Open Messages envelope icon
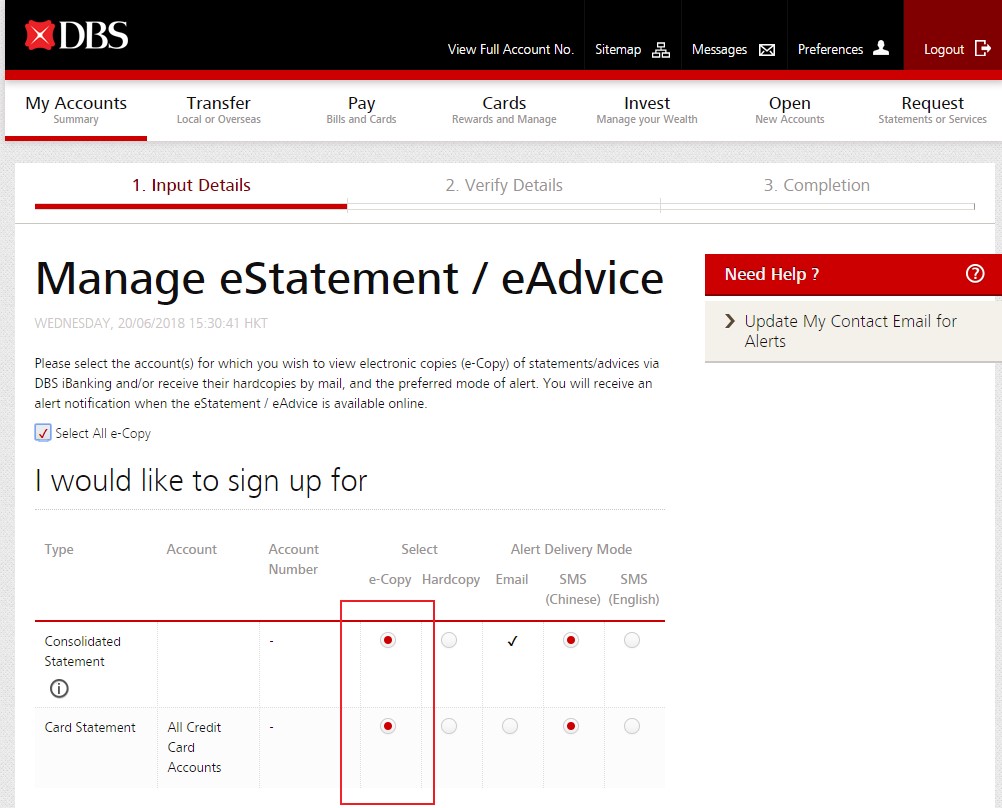 (767, 50)
